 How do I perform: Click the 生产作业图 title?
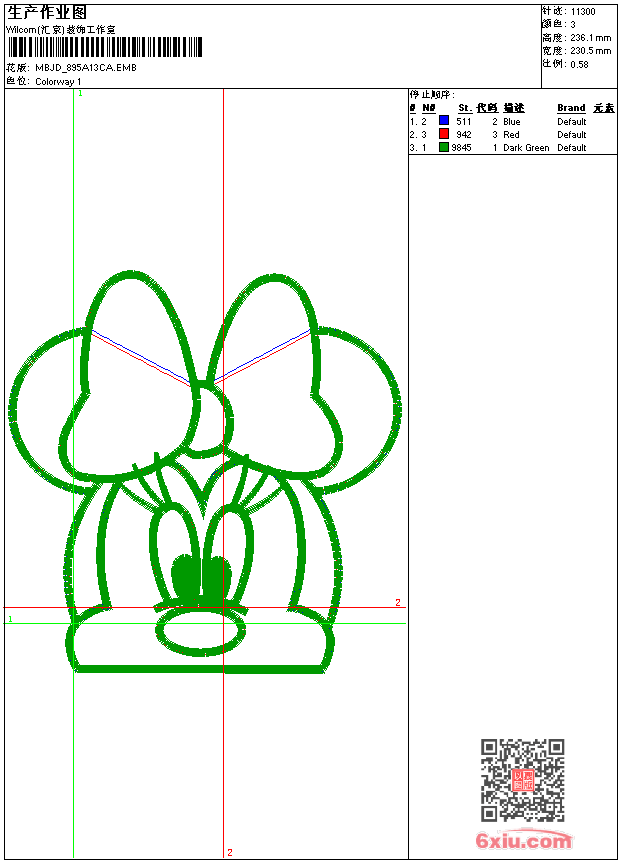coord(47,13)
